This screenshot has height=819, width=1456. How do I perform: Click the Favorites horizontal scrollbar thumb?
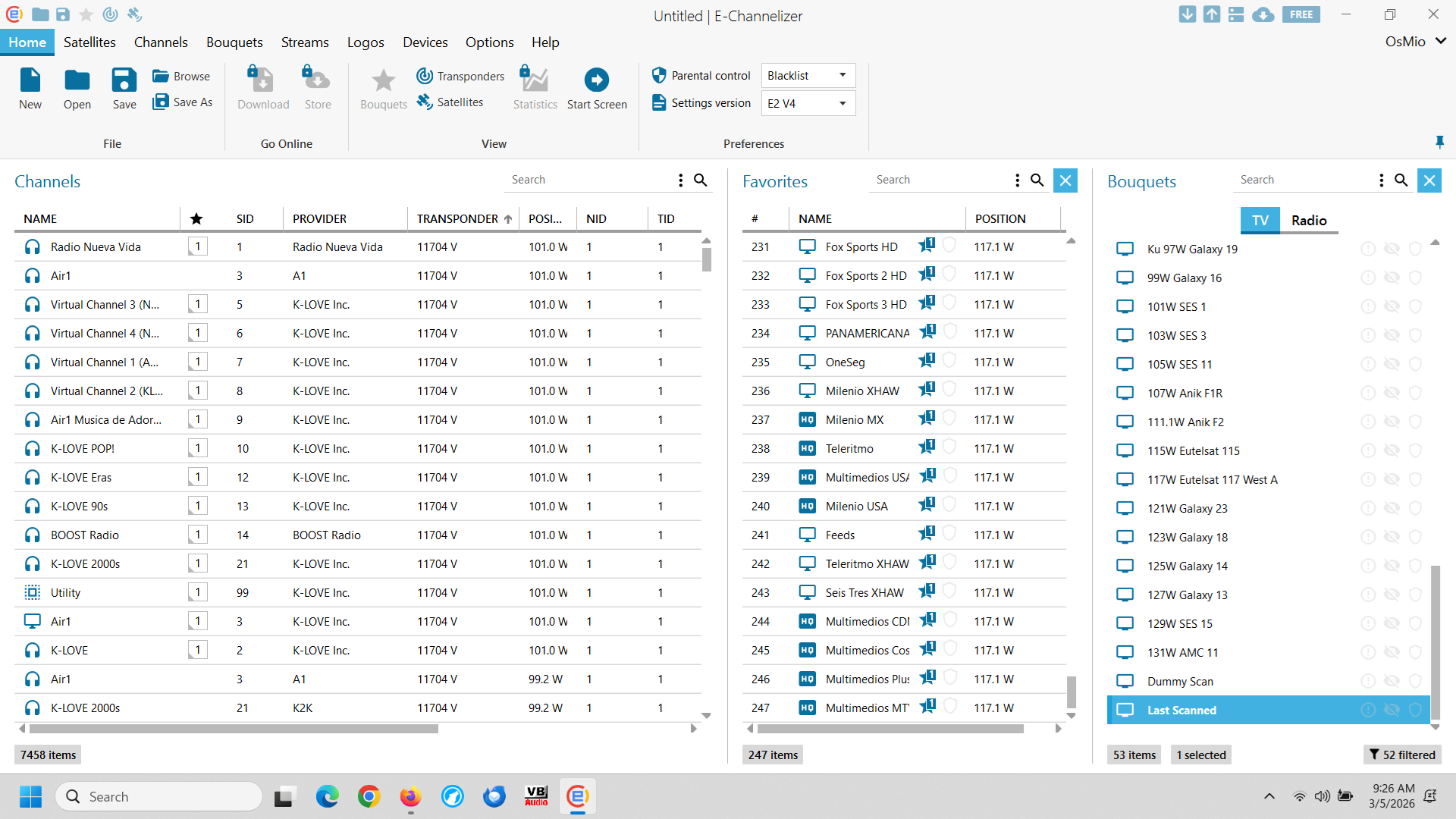(890, 729)
